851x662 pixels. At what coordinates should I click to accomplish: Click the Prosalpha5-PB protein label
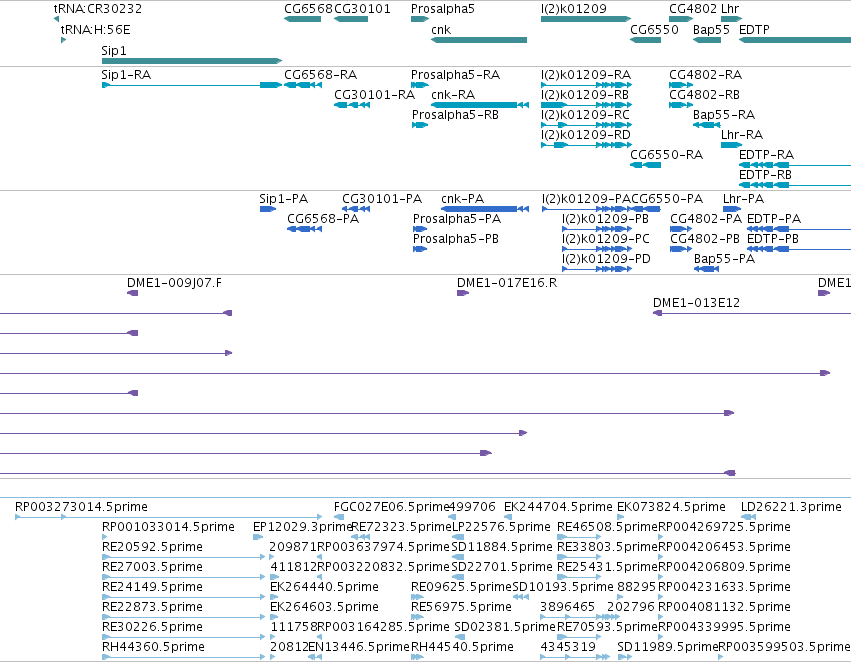pyautogui.click(x=456, y=239)
